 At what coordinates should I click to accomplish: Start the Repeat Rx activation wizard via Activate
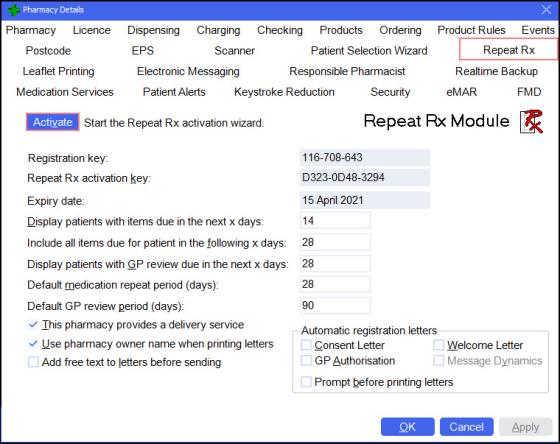click(x=52, y=122)
